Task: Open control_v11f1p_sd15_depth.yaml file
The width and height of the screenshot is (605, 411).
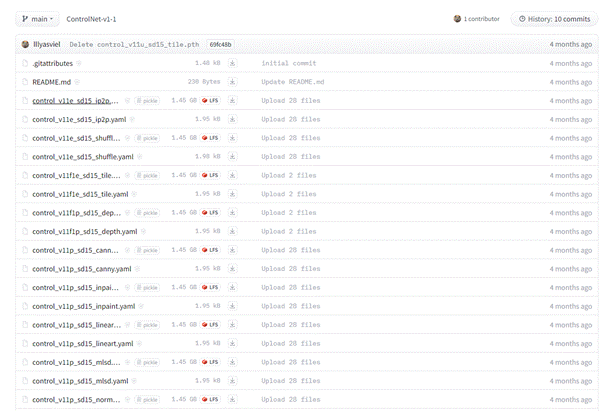Action: tap(84, 231)
